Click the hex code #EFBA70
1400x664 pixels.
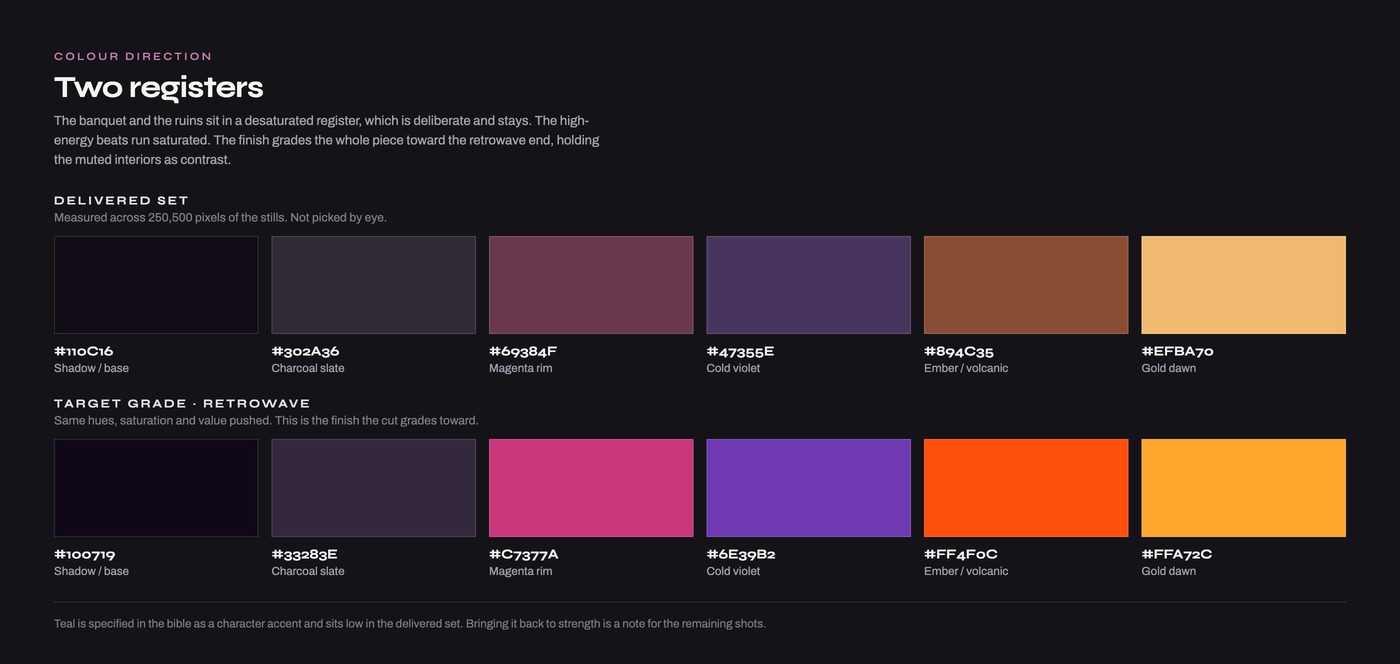(1178, 351)
